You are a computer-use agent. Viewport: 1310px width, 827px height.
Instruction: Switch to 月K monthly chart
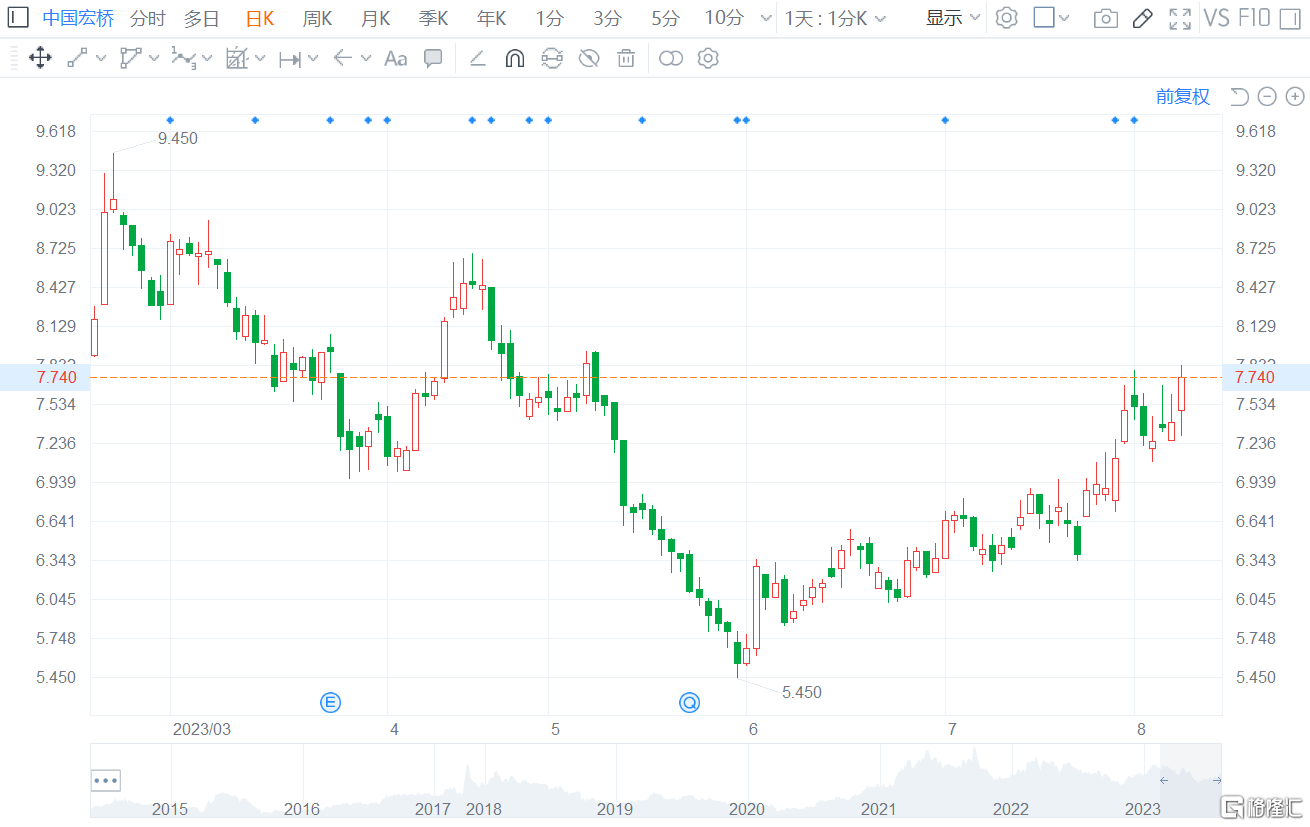[x=375, y=18]
